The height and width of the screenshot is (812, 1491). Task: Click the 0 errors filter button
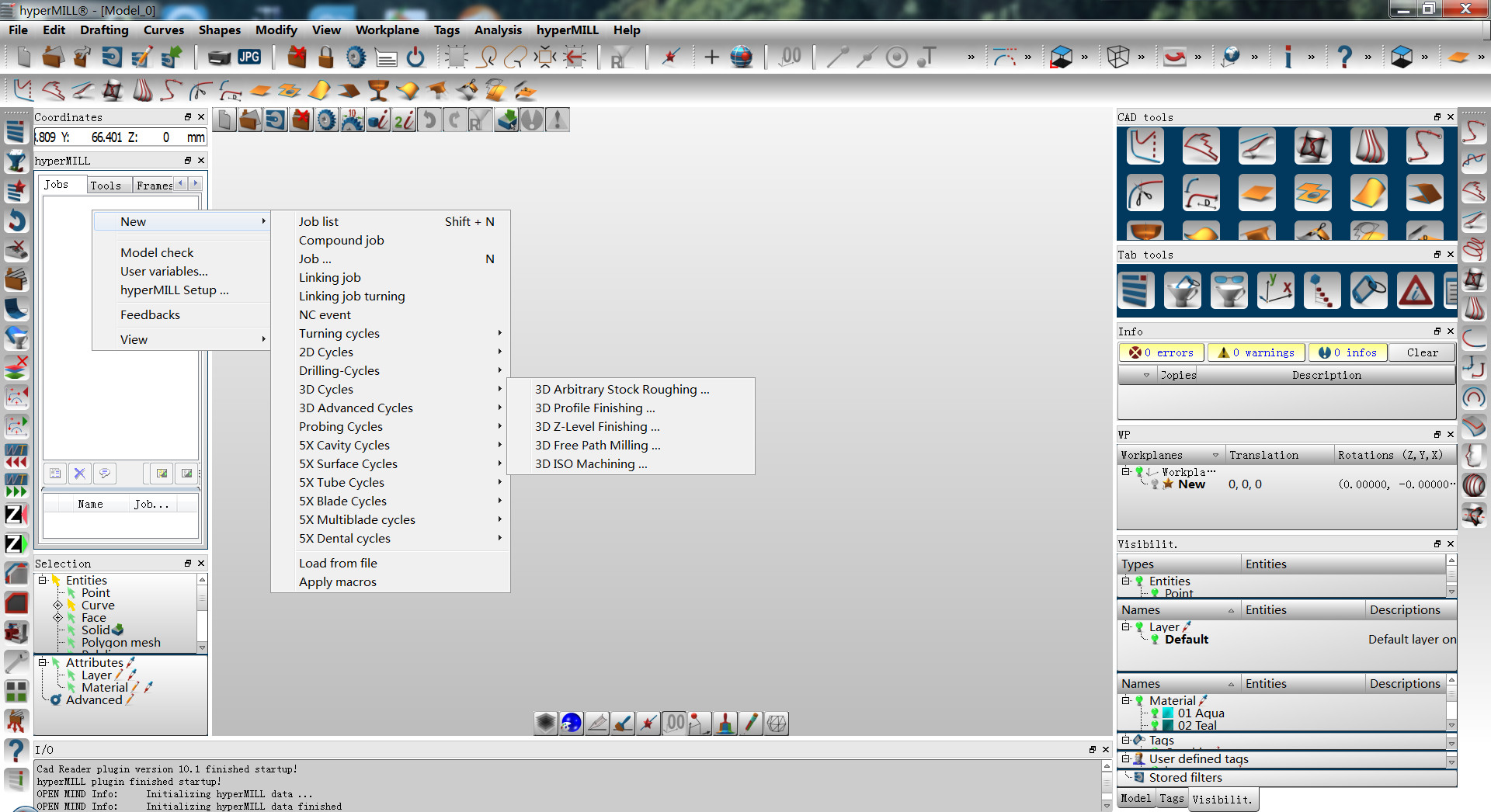click(1161, 353)
